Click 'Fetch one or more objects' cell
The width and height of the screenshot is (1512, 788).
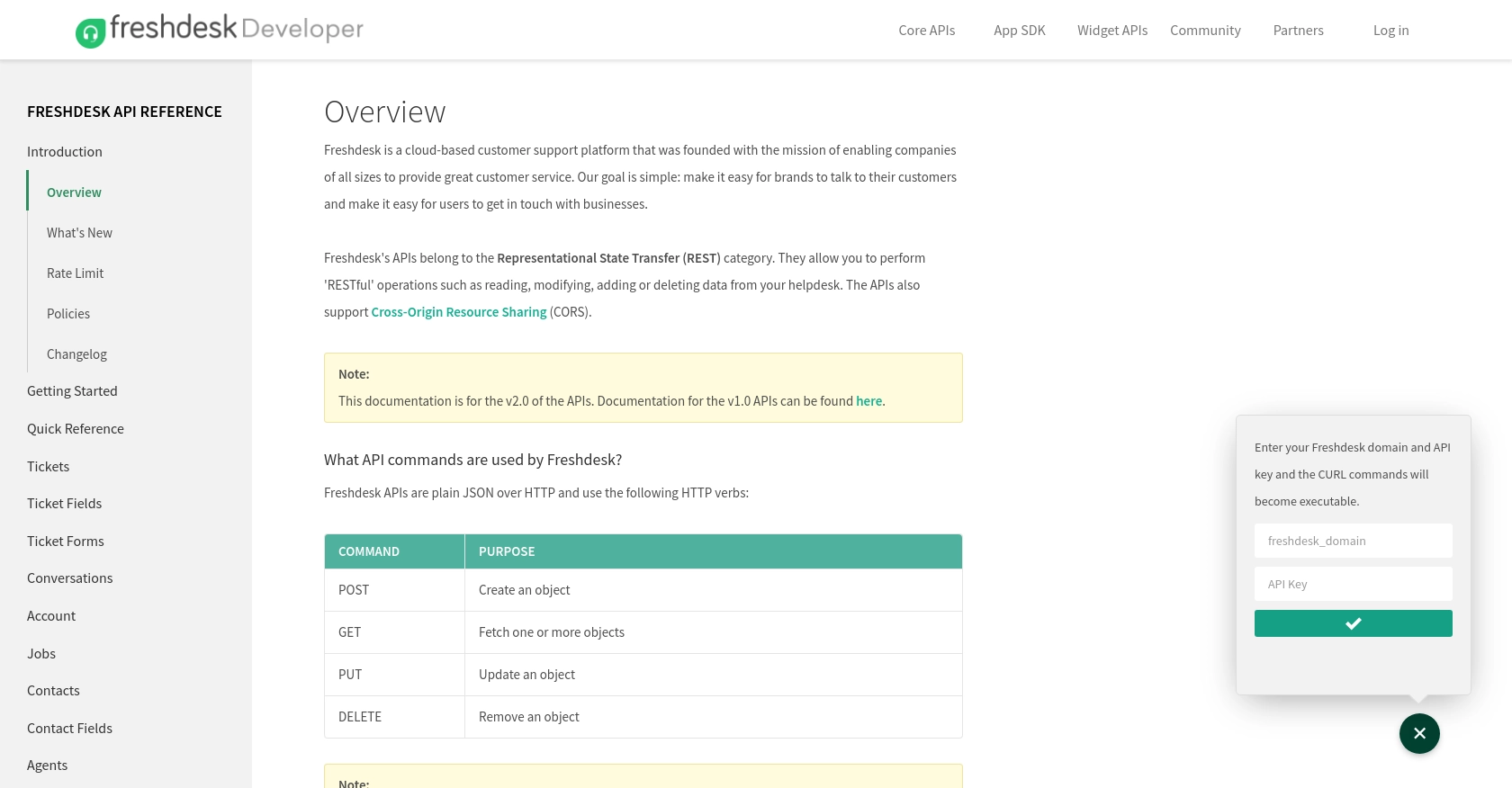pyautogui.click(x=714, y=632)
